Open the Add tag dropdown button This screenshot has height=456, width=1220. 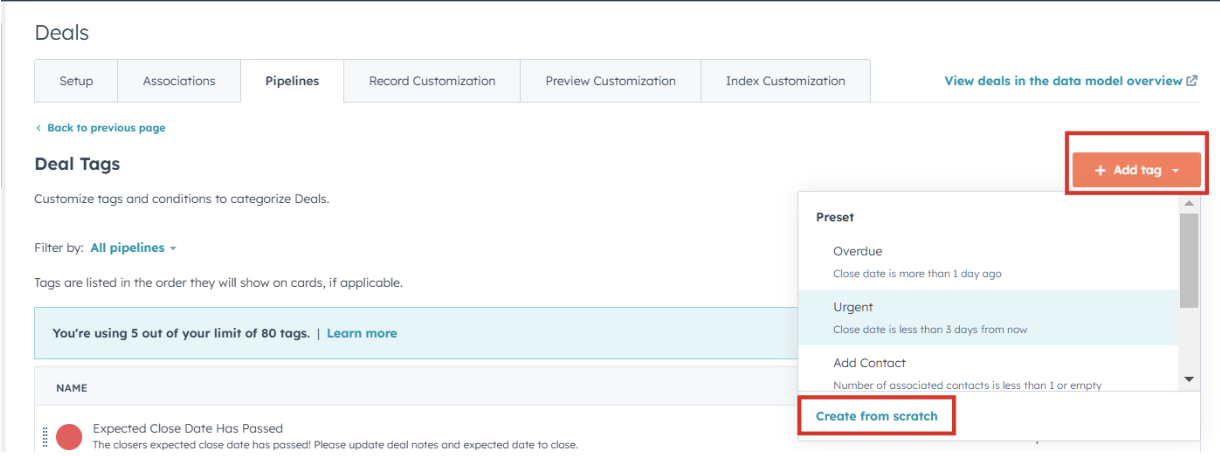pos(1136,170)
